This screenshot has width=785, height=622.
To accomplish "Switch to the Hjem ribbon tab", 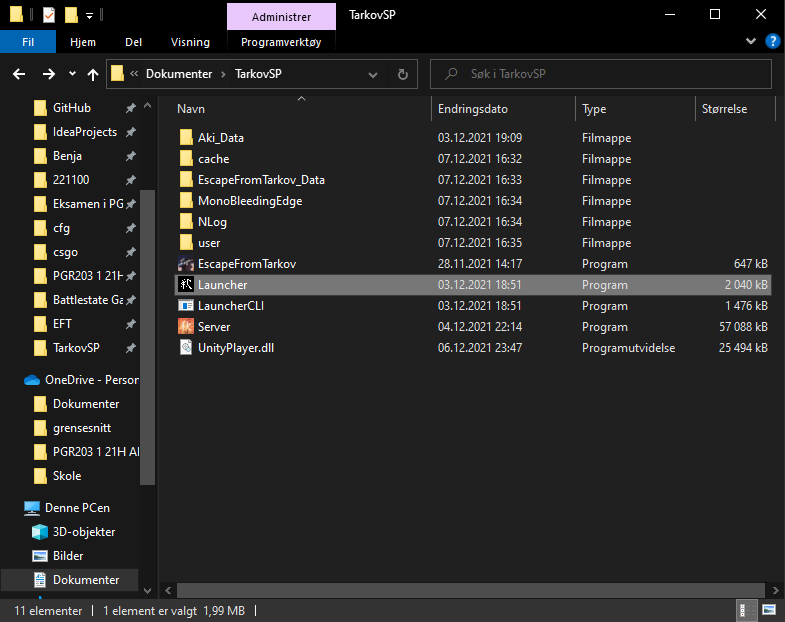I will [83, 42].
